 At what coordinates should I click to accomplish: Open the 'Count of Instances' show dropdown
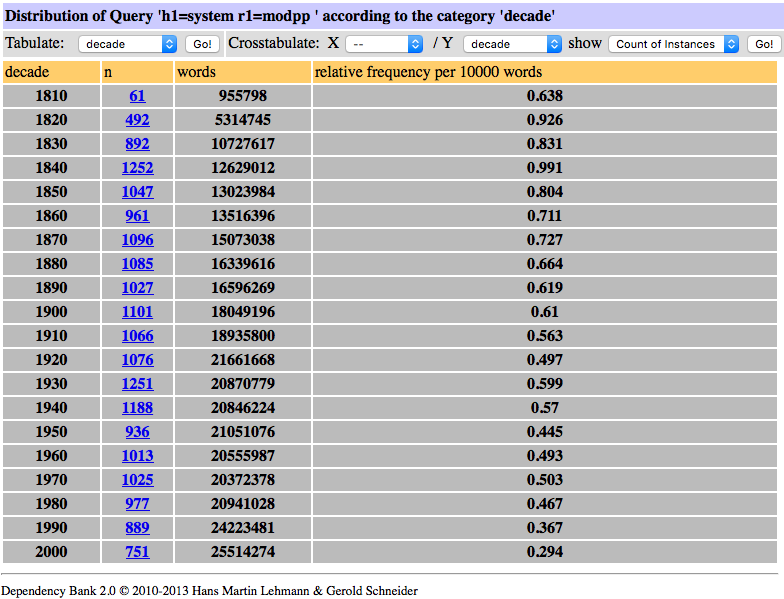pyautogui.click(x=673, y=44)
